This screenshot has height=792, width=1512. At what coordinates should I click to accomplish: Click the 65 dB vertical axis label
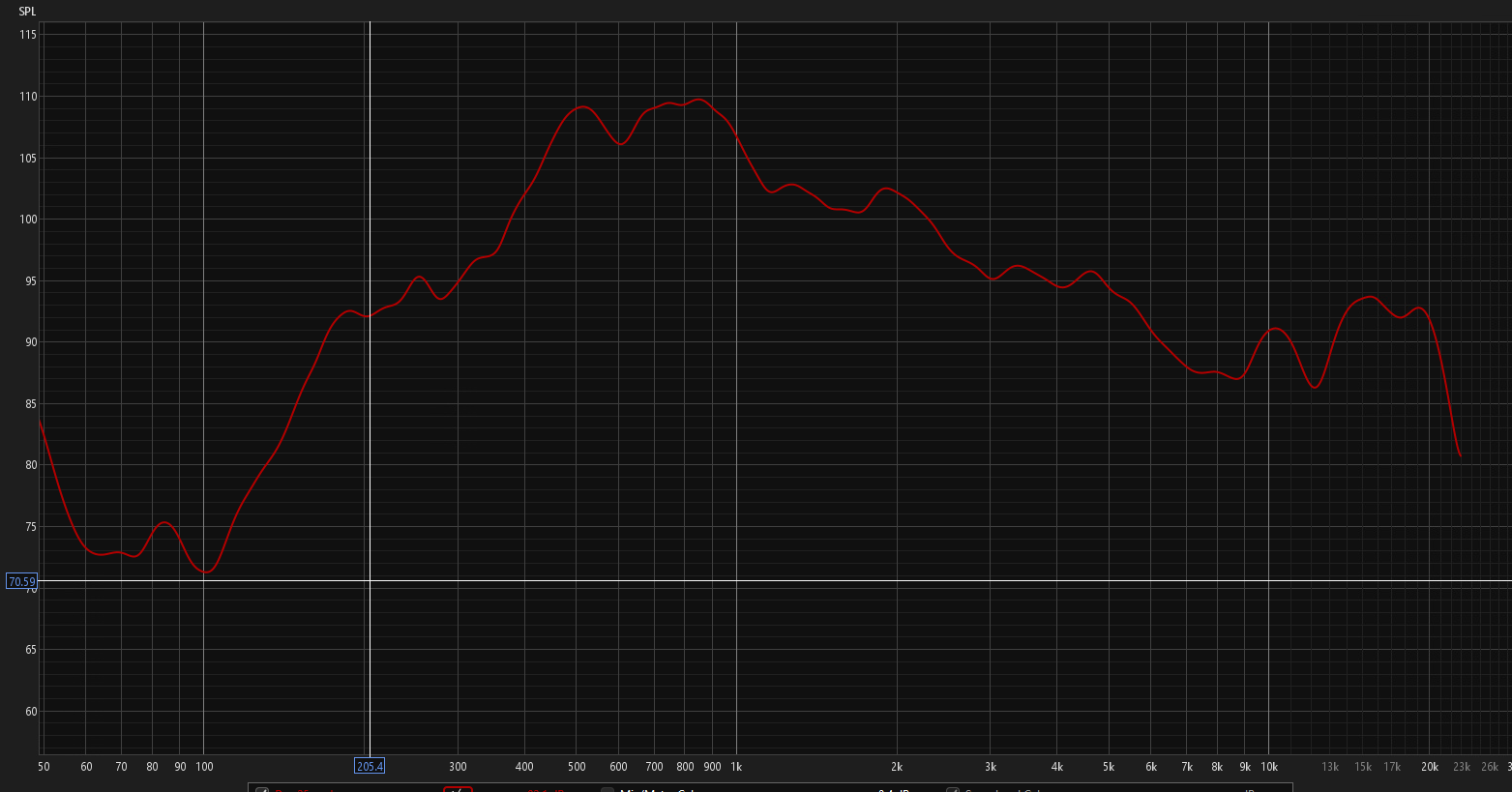point(31,650)
